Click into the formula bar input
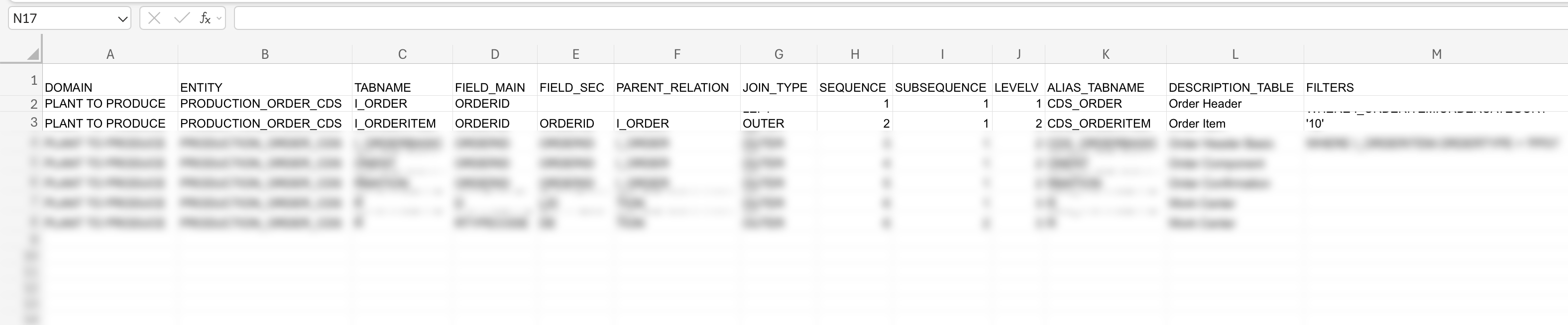Image resolution: width=1568 pixels, height=325 pixels. tap(852, 18)
